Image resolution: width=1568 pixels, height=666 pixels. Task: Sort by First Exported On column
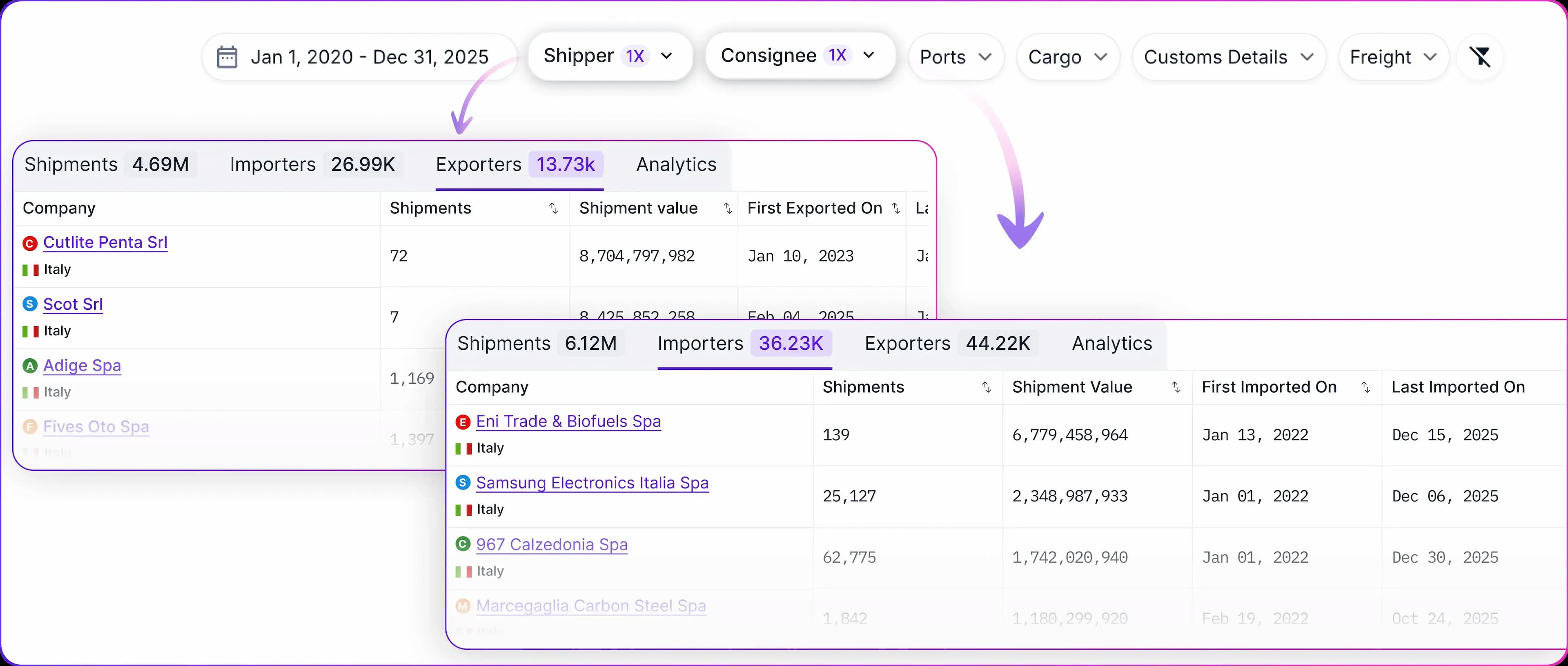(x=895, y=208)
